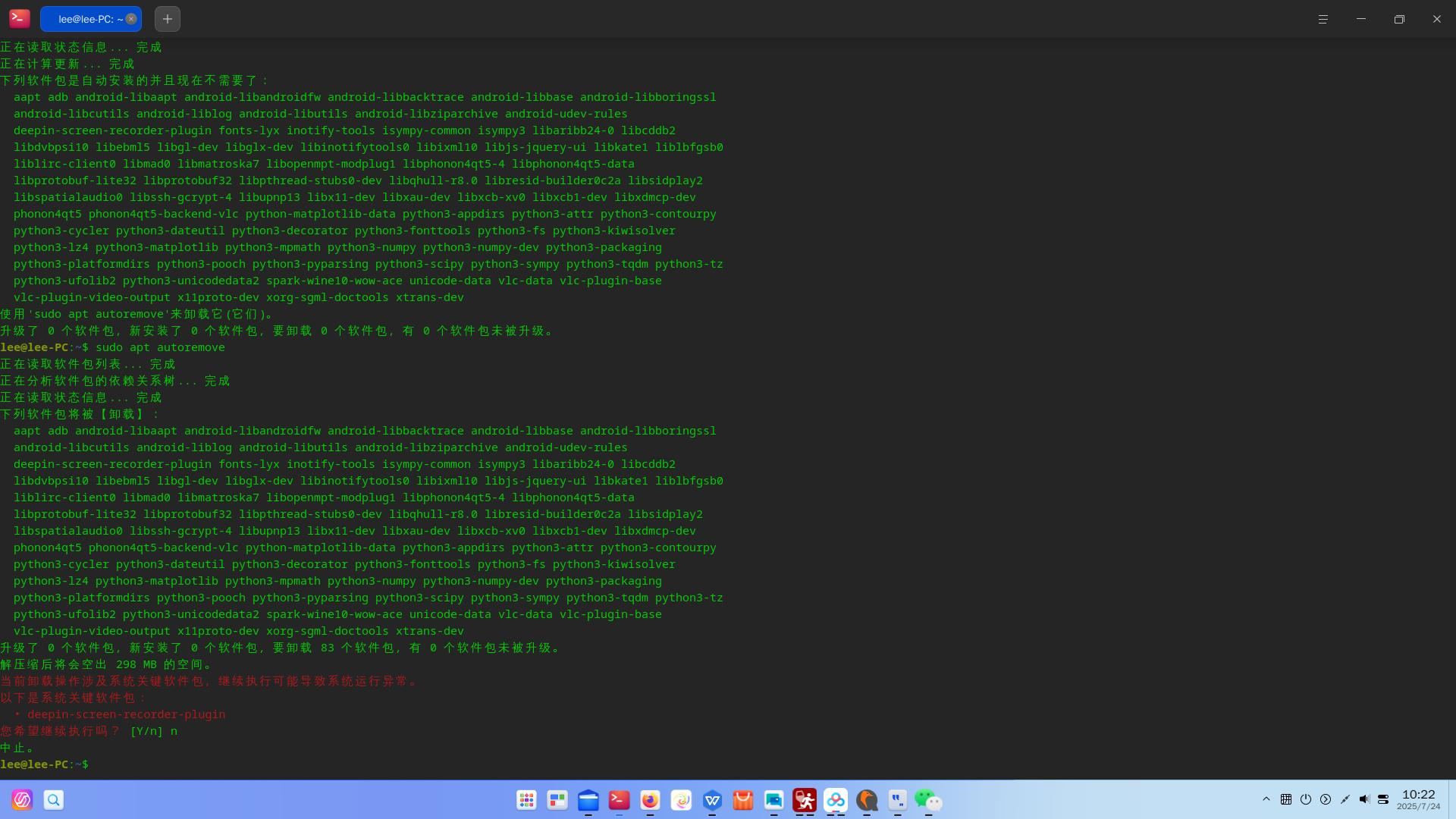Image resolution: width=1456 pixels, height=819 pixels.
Task: Open the power tray icon
Action: click(x=1306, y=799)
